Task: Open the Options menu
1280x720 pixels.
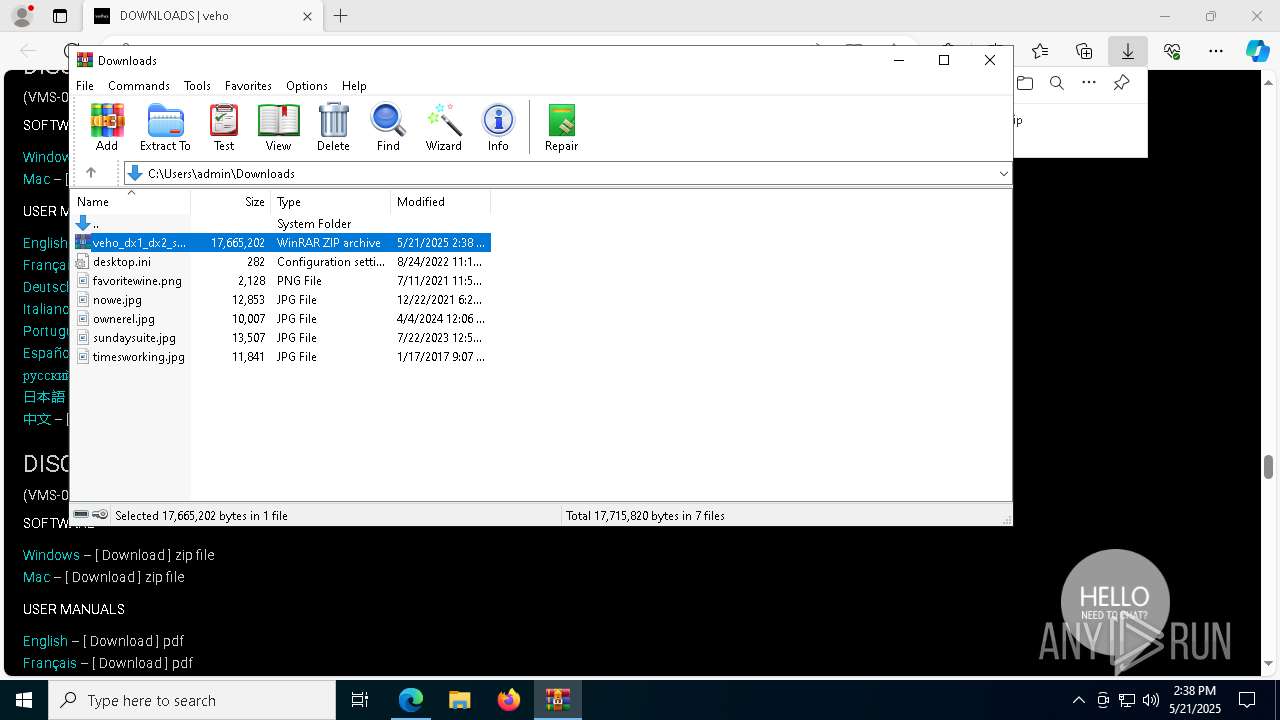Action: coord(307,86)
